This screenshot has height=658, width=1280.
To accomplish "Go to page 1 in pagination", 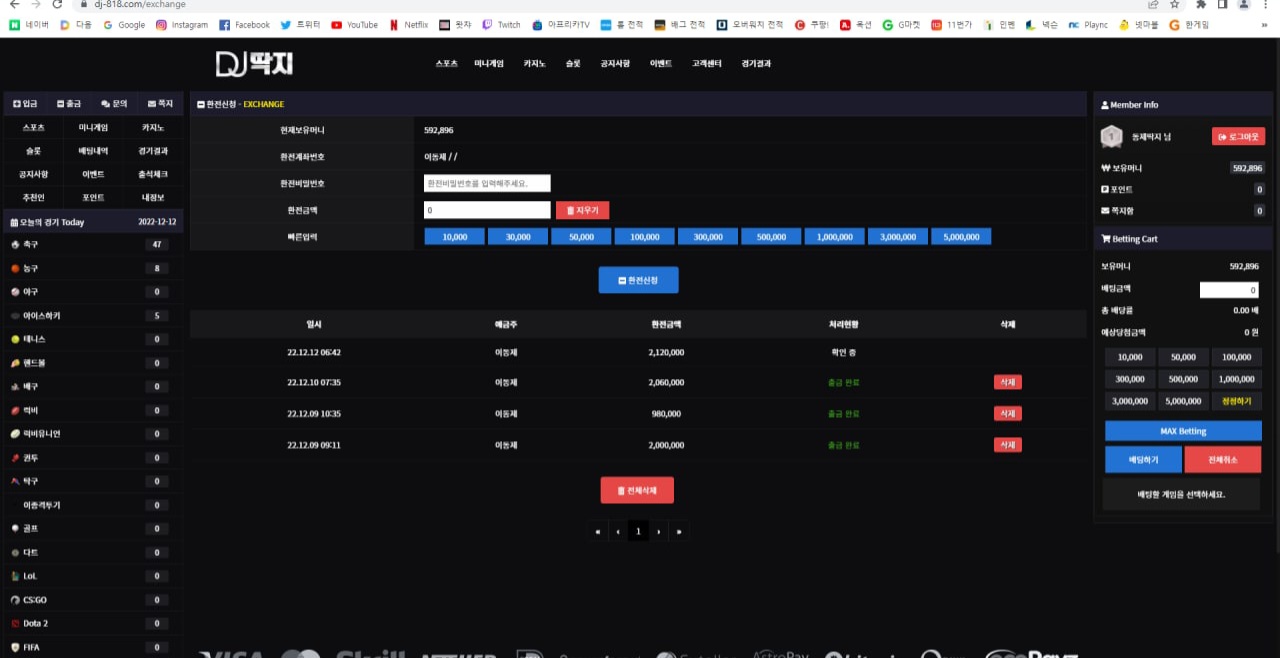I will click(638, 531).
